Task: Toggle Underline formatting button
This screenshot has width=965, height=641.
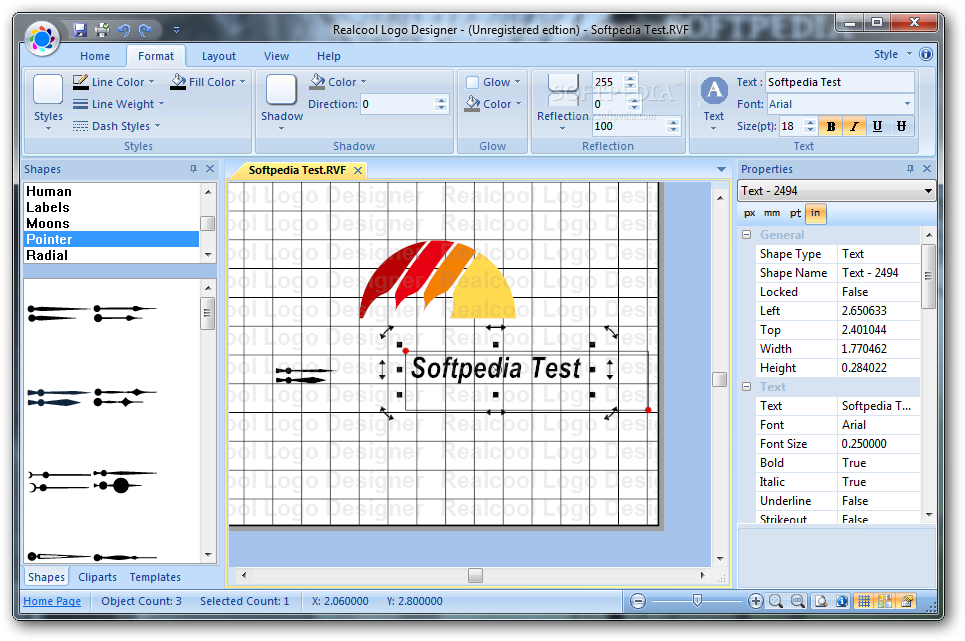Action: [878, 126]
